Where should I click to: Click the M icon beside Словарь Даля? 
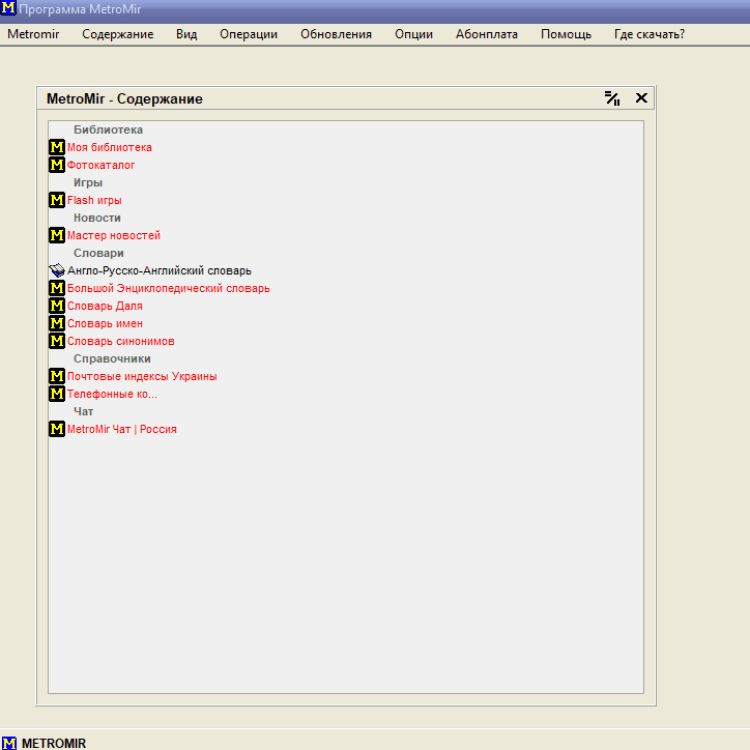[57, 306]
